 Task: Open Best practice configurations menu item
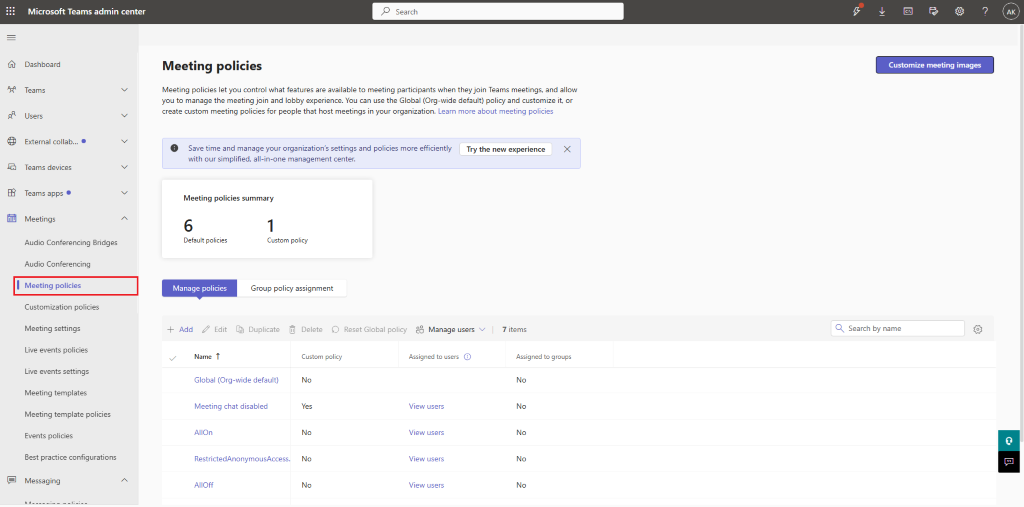tap(71, 457)
